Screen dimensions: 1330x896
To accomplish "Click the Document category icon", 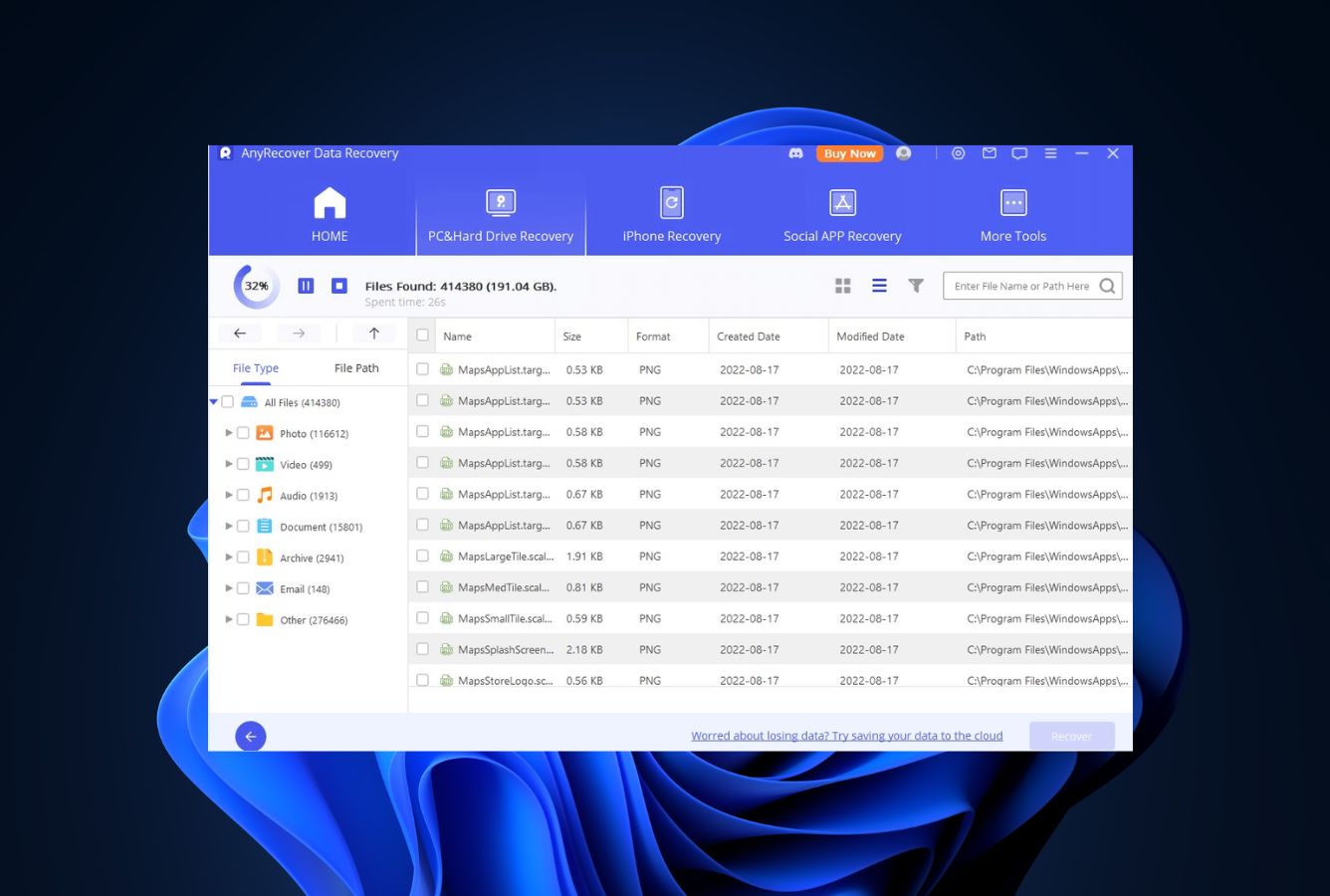I will tap(265, 526).
